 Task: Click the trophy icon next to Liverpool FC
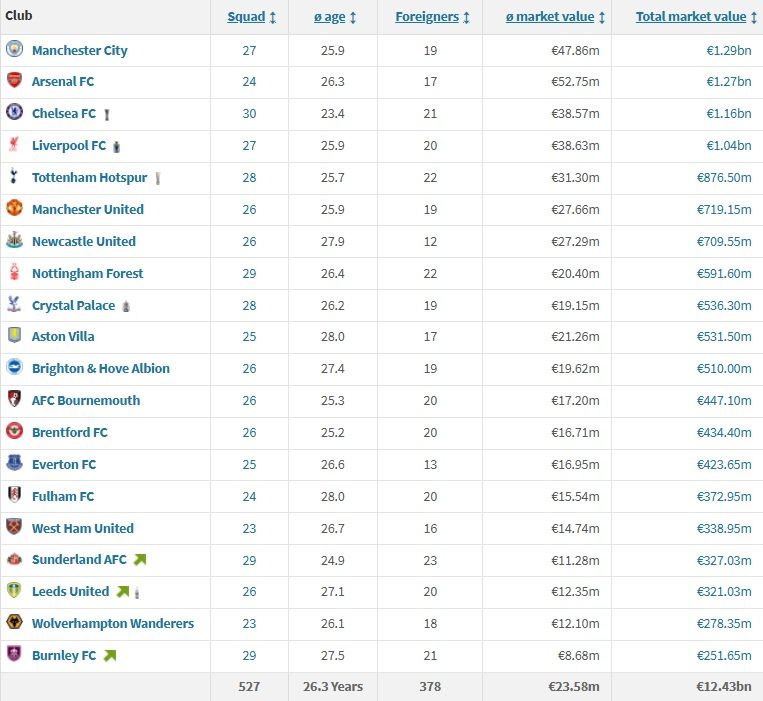pos(117,146)
